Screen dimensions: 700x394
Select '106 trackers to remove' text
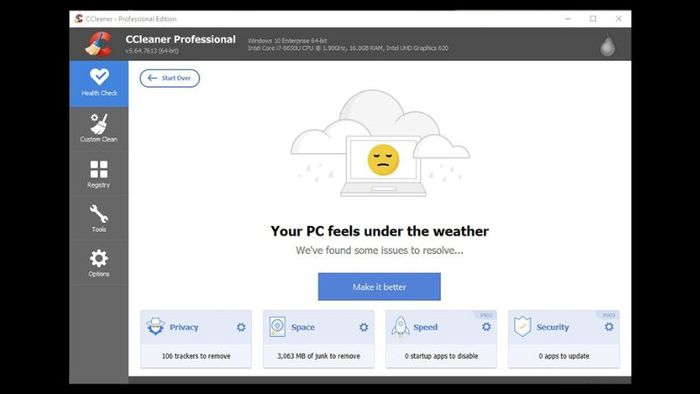(x=196, y=356)
